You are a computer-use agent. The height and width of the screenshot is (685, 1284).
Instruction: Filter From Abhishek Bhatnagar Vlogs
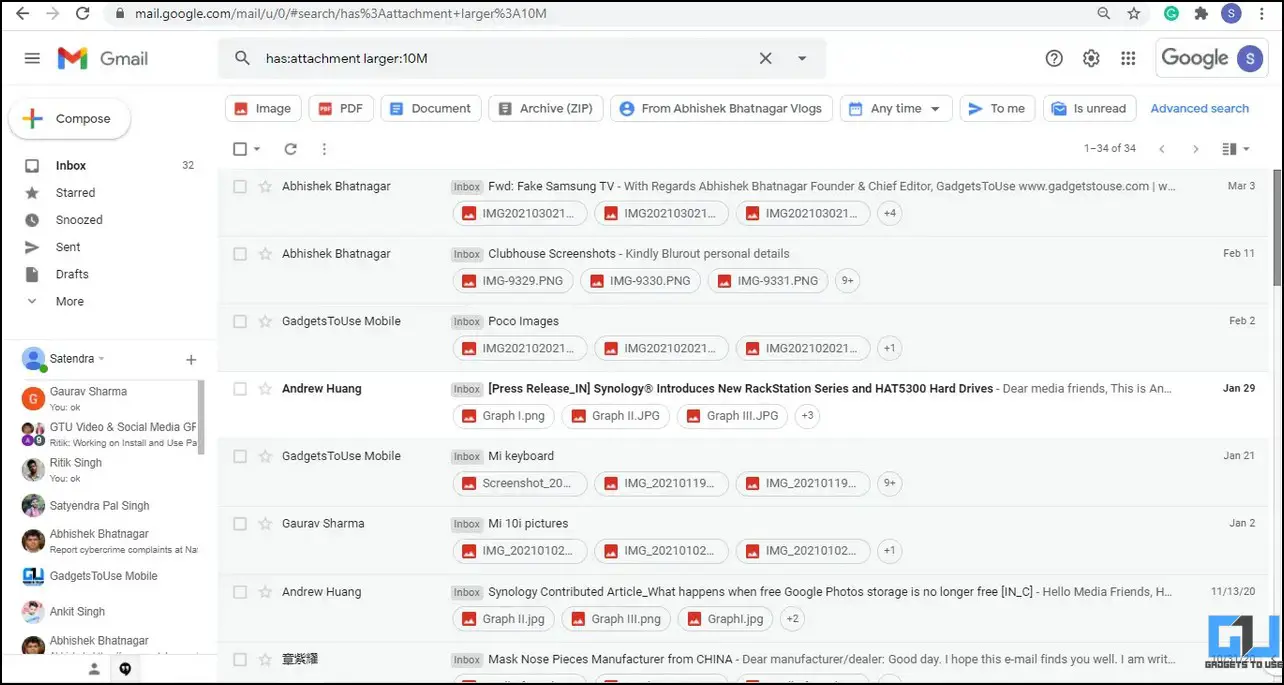click(x=722, y=109)
